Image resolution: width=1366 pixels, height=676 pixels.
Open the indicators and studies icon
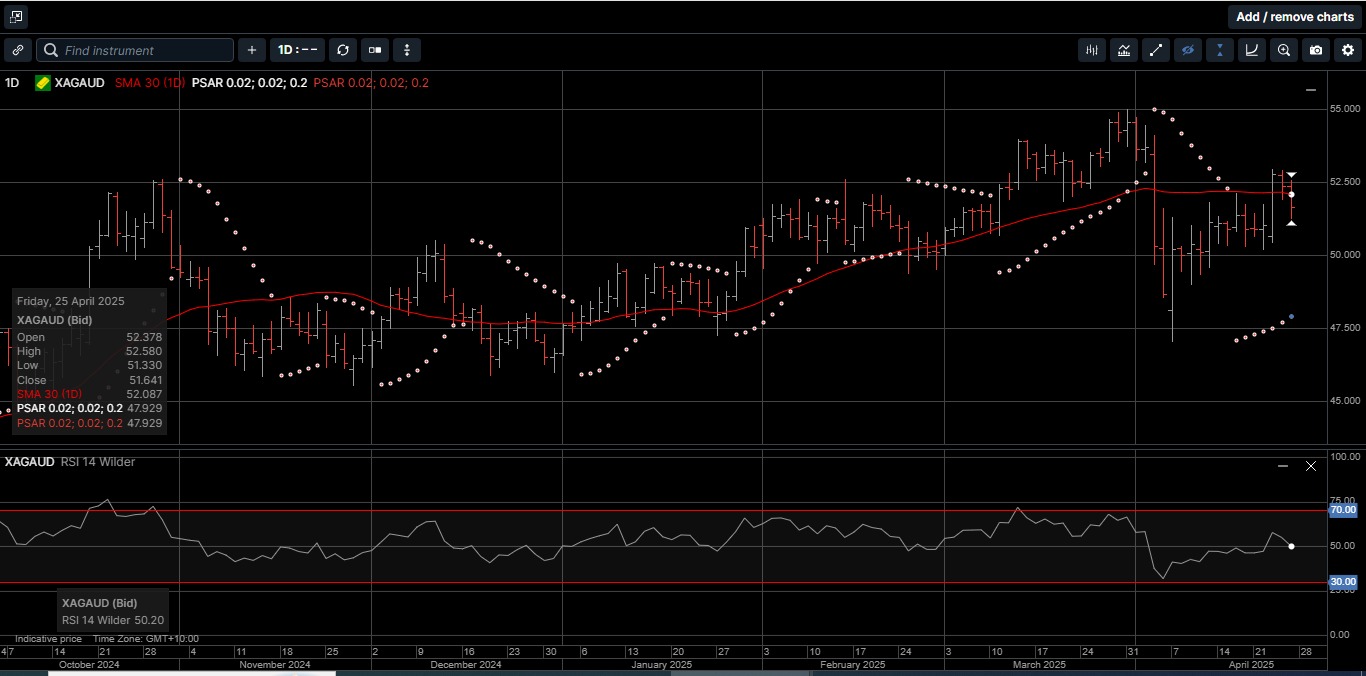point(1124,50)
